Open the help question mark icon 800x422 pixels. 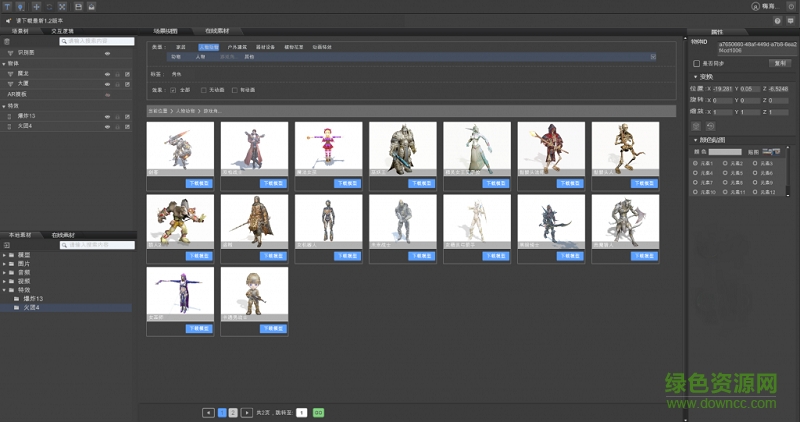click(778, 20)
